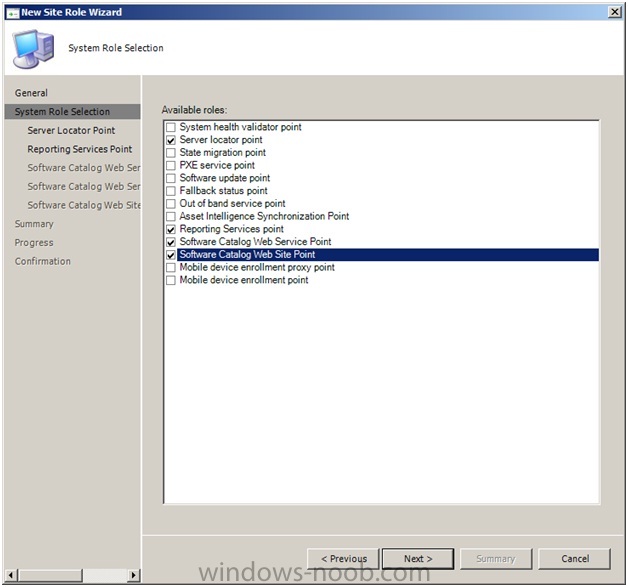The image size is (628, 587).
Task: Tick the PXE service point checkbox
Action: click(171, 166)
